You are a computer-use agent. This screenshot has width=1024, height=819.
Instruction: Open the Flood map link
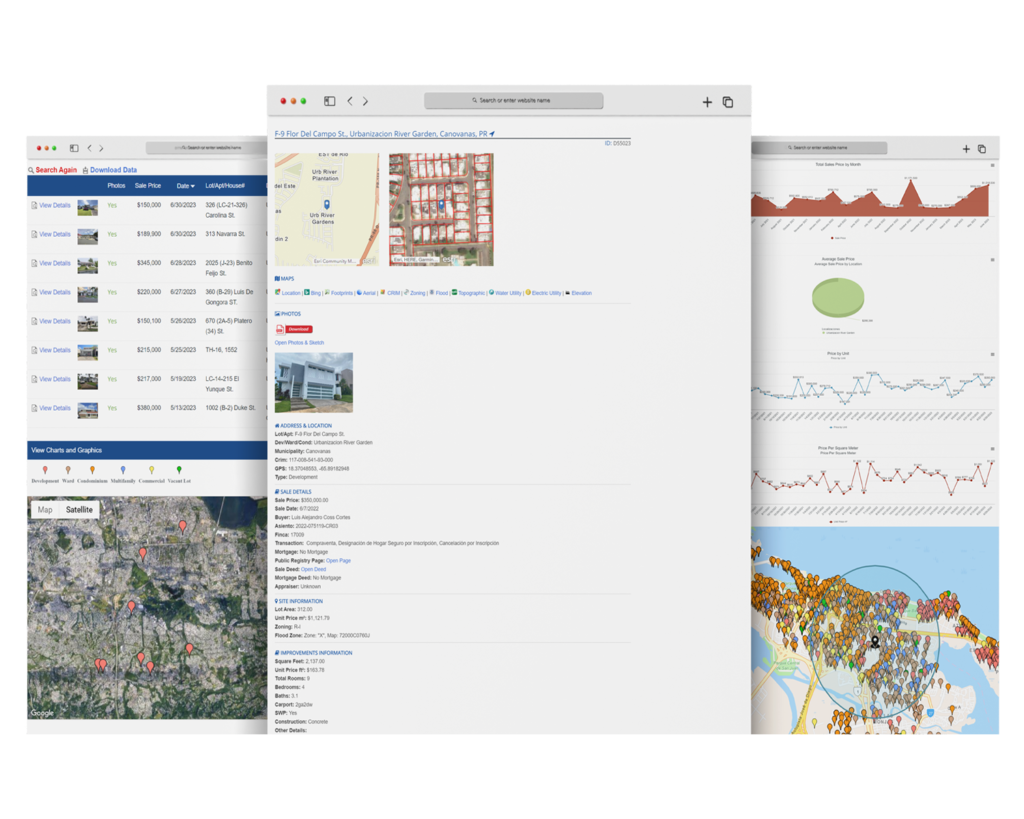point(441,293)
